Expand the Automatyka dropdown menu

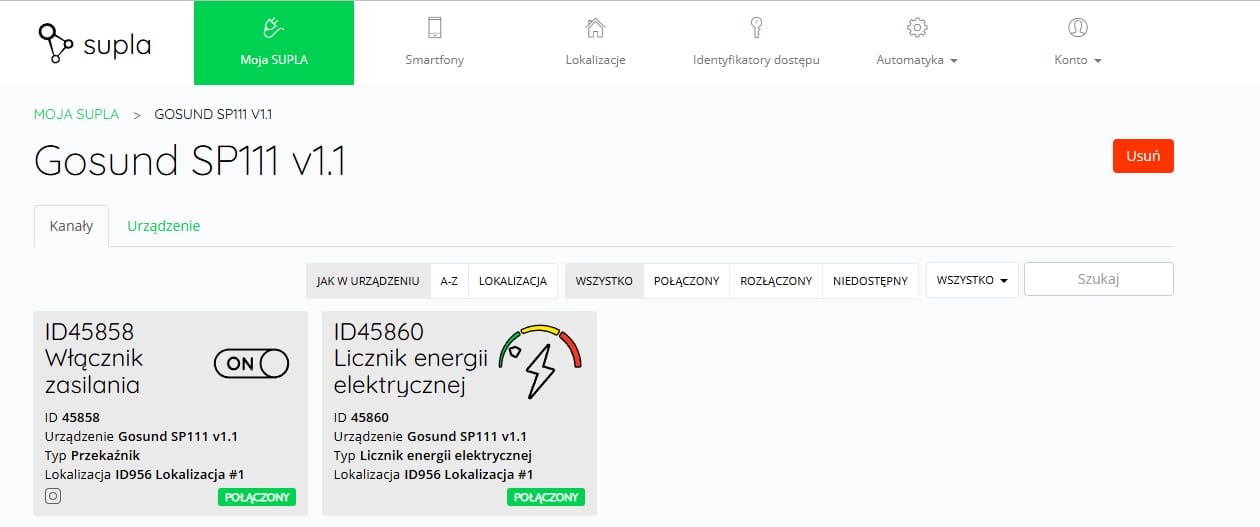coord(917,60)
